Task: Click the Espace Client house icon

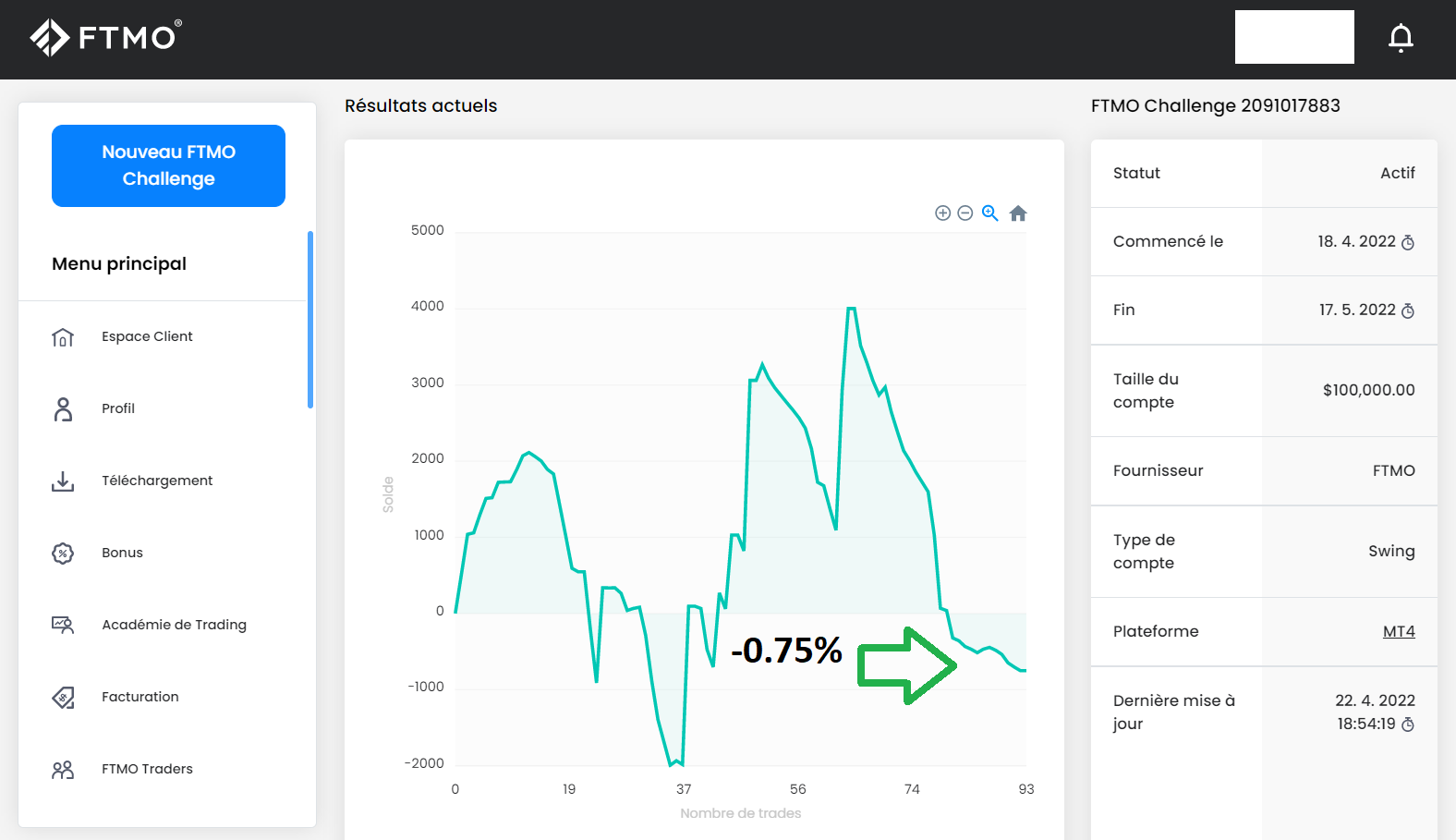Action: tap(63, 337)
